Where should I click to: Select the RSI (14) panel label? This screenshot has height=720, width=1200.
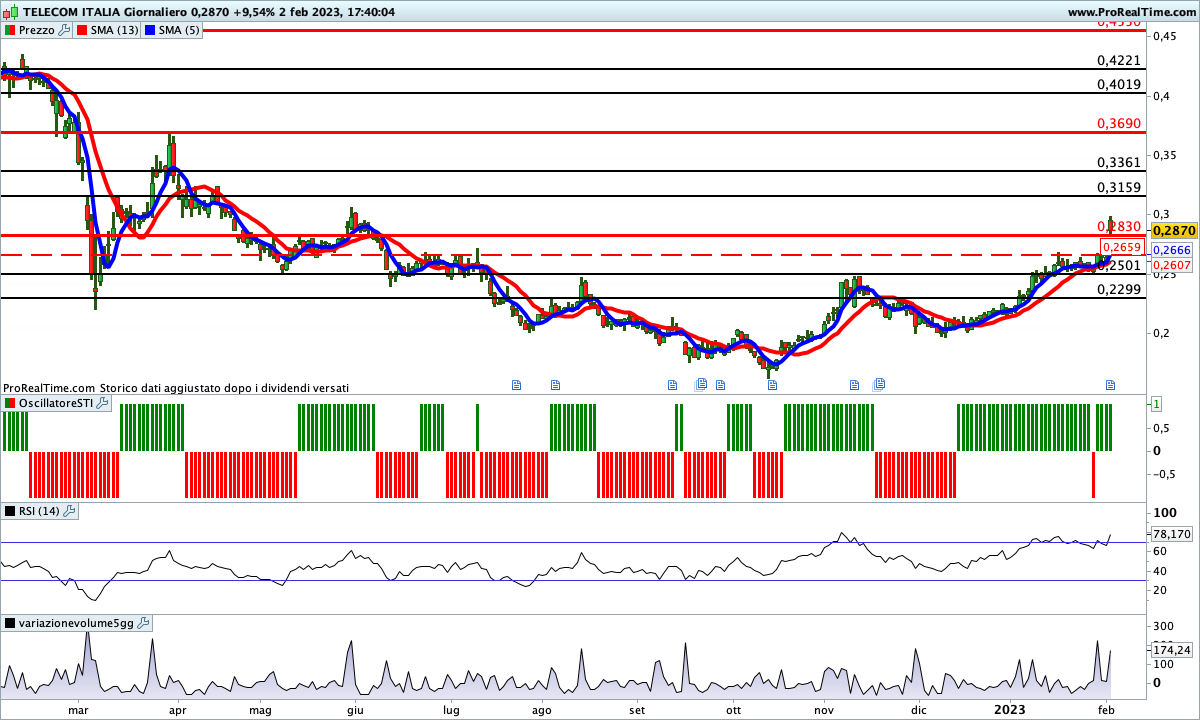tap(39, 511)
